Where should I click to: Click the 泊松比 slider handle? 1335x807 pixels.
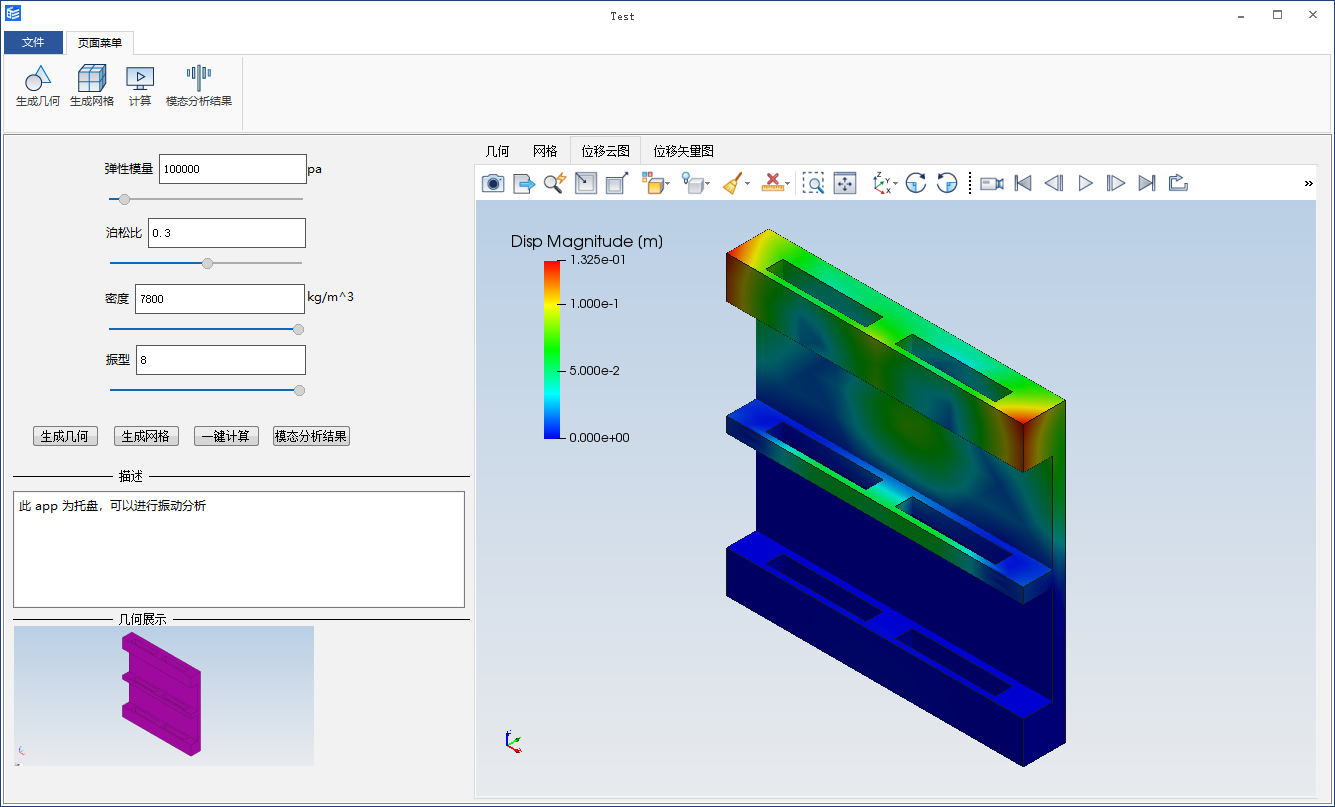pos(208,263)
